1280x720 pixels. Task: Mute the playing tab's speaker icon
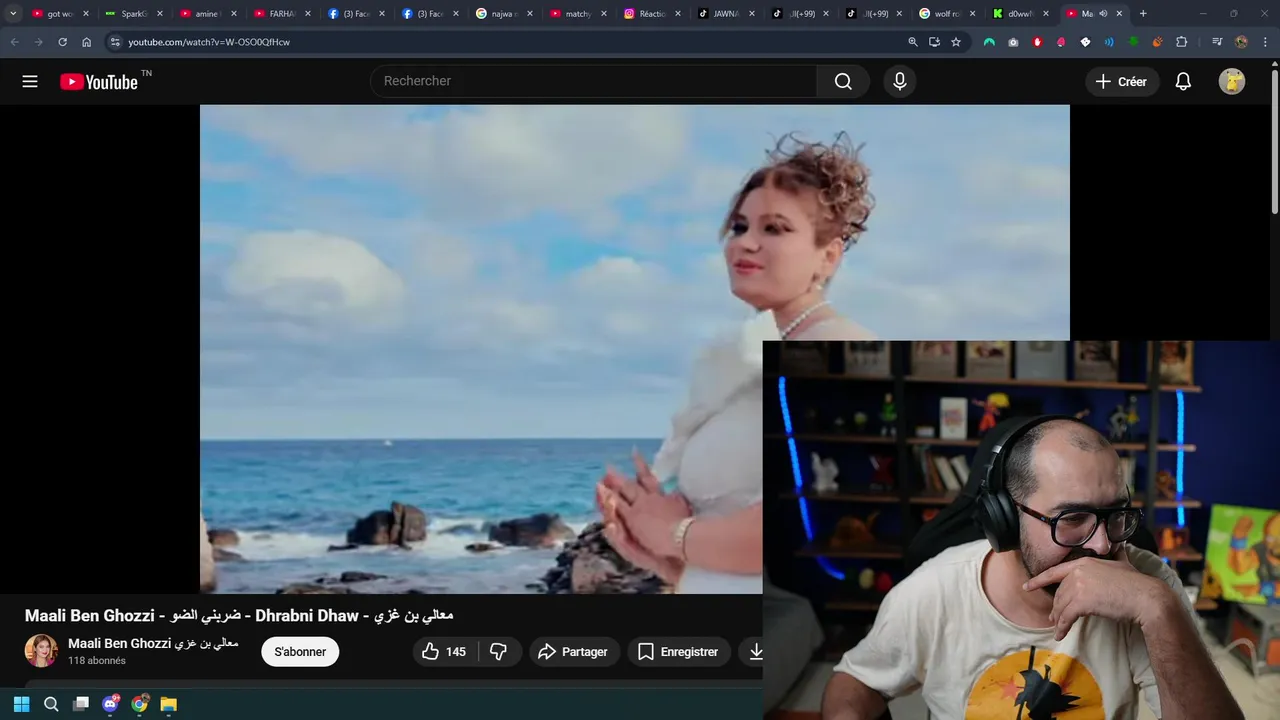click(x=1103, y=14)
